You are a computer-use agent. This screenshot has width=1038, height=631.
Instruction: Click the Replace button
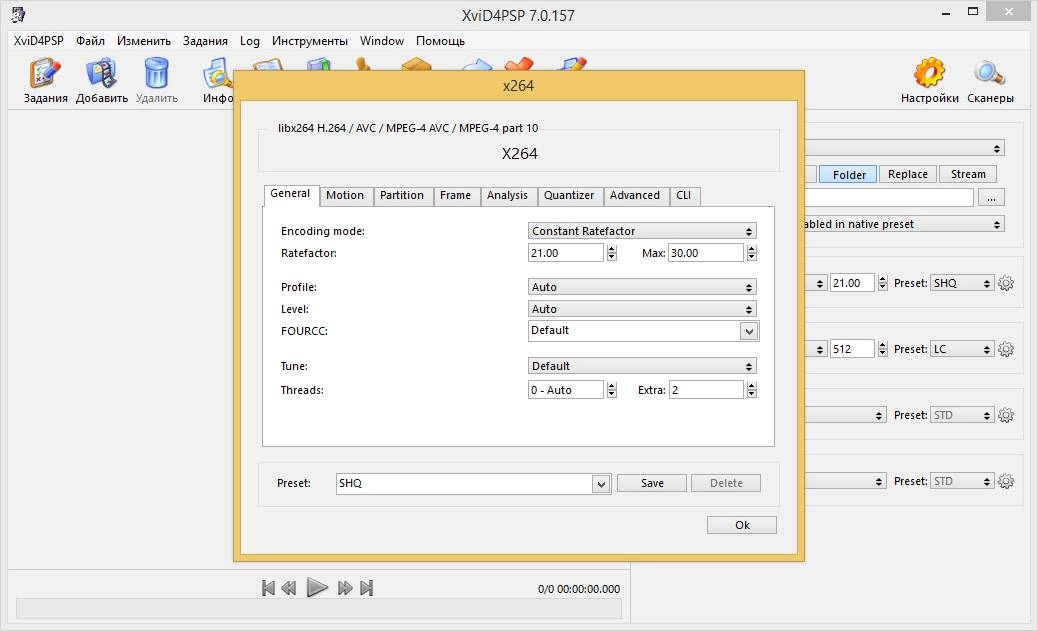[908, 174]
